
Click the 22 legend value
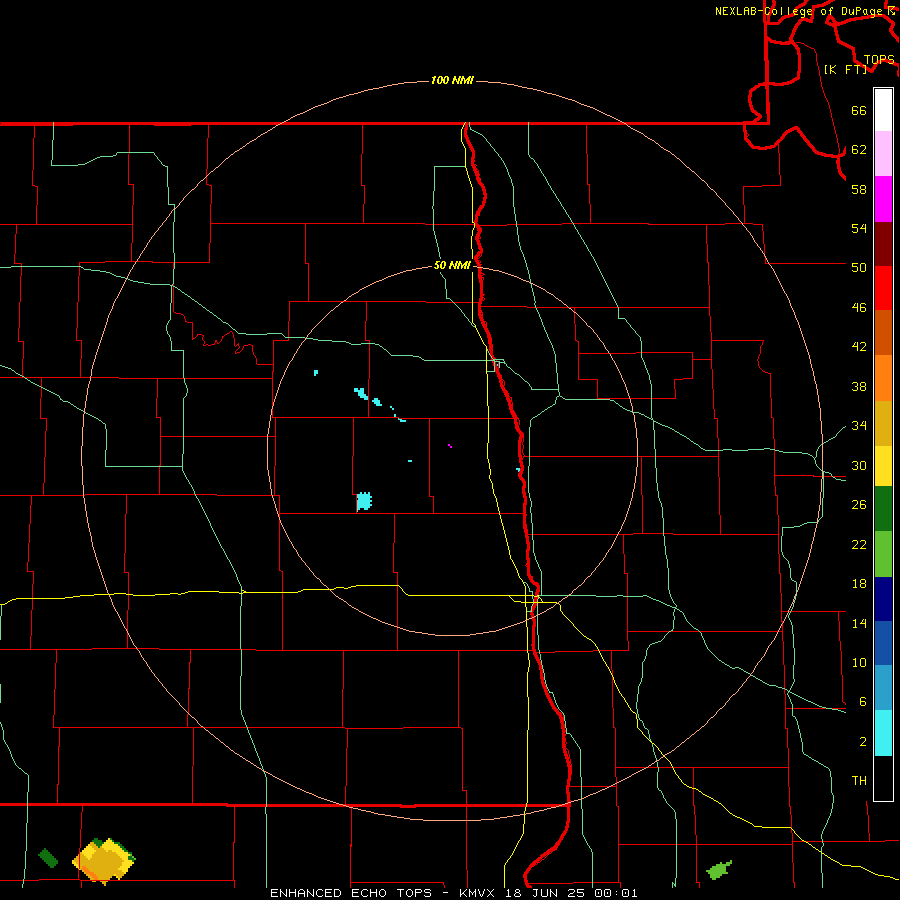click(859, 544)
